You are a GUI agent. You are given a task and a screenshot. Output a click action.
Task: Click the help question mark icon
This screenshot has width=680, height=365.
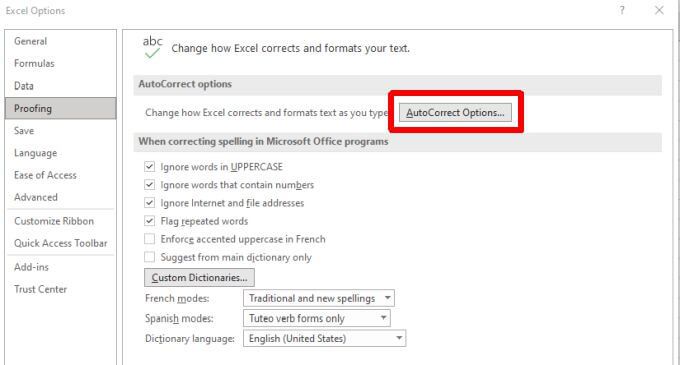622,10
